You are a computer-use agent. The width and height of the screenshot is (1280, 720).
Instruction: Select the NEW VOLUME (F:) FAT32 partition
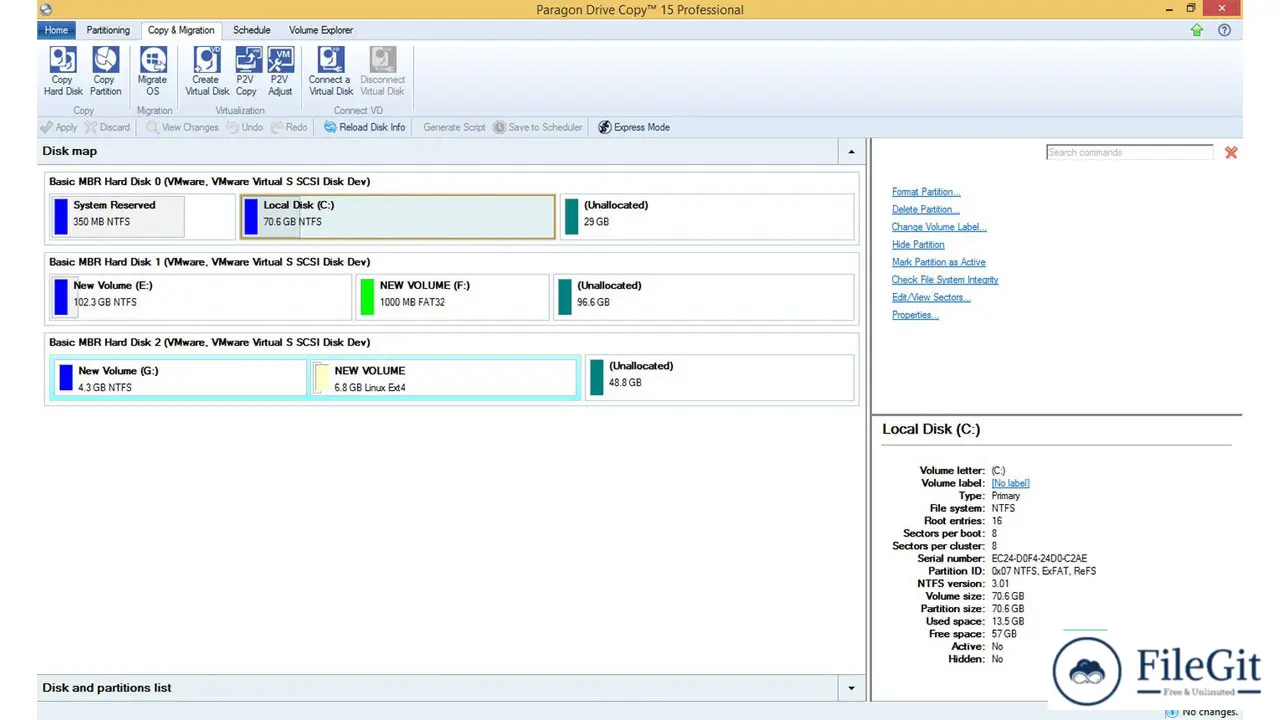tap(452, 297)
